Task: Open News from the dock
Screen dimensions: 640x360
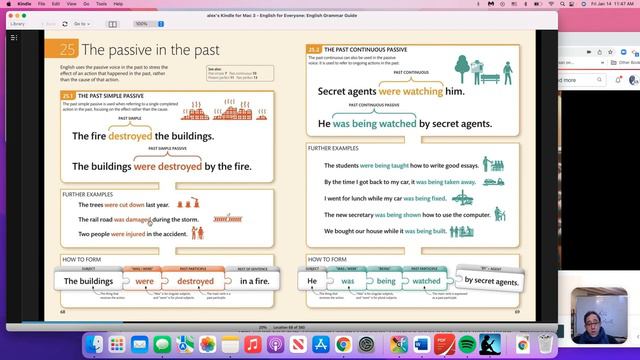Action: [298, 345]
